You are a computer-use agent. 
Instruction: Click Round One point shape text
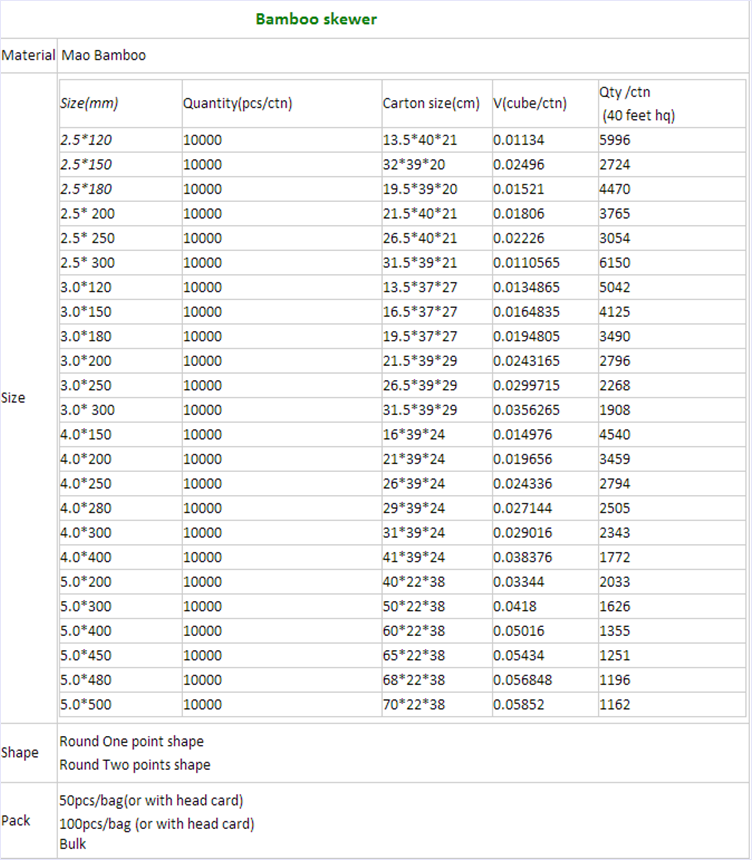(x=132, y=742)
